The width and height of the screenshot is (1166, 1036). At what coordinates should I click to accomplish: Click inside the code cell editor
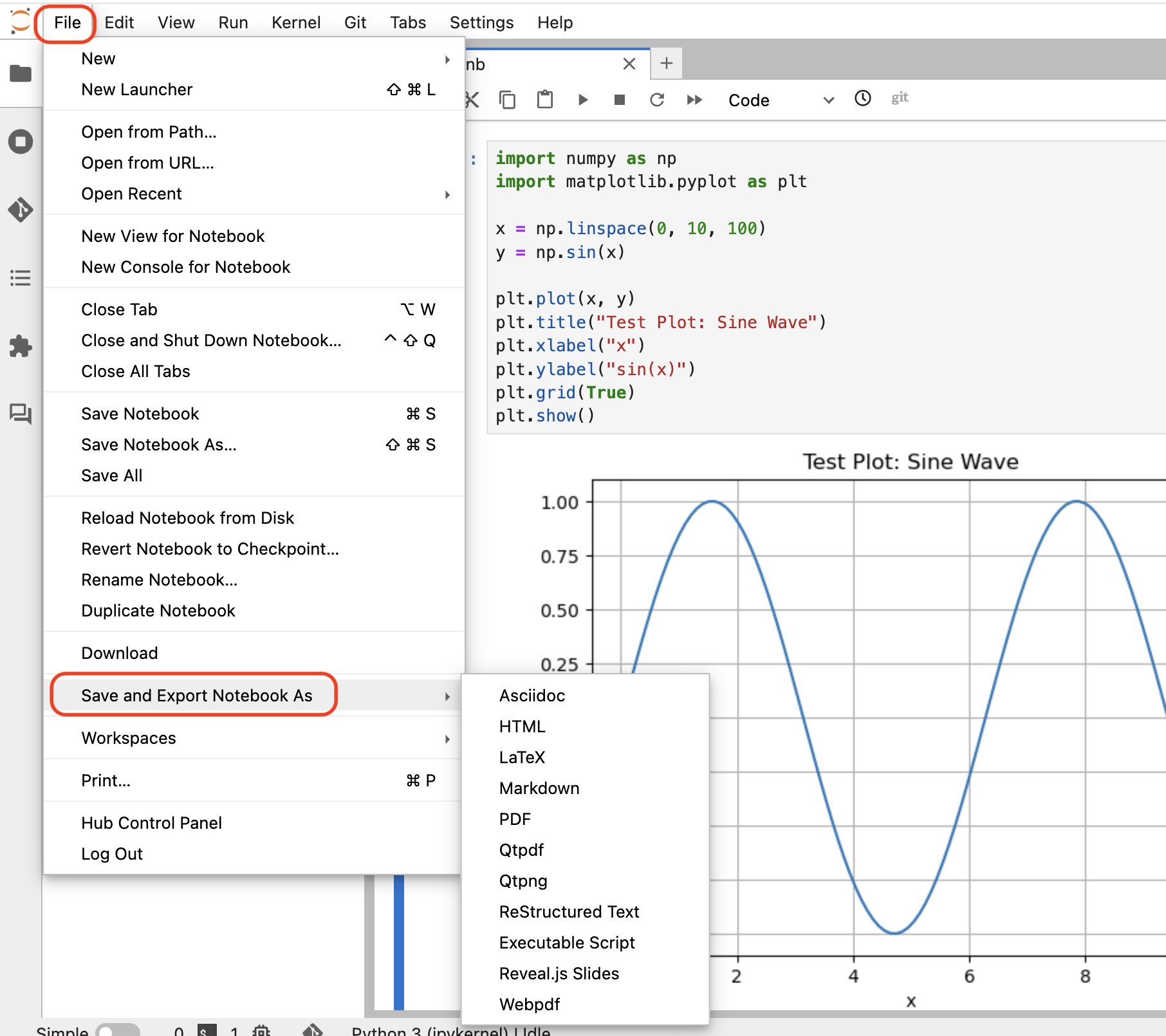tap(826, 287)
